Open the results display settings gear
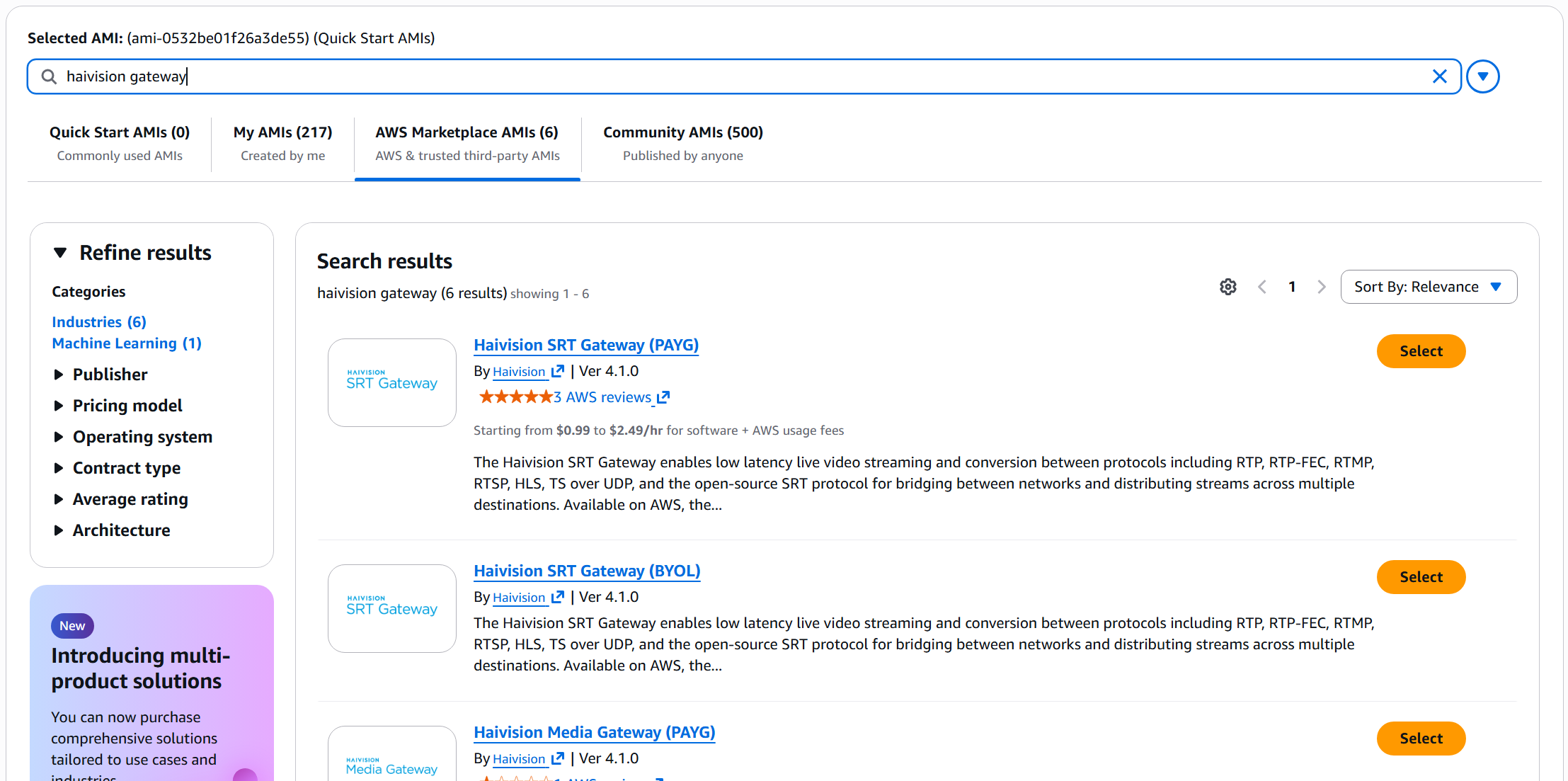 (x=1227, y=287)
